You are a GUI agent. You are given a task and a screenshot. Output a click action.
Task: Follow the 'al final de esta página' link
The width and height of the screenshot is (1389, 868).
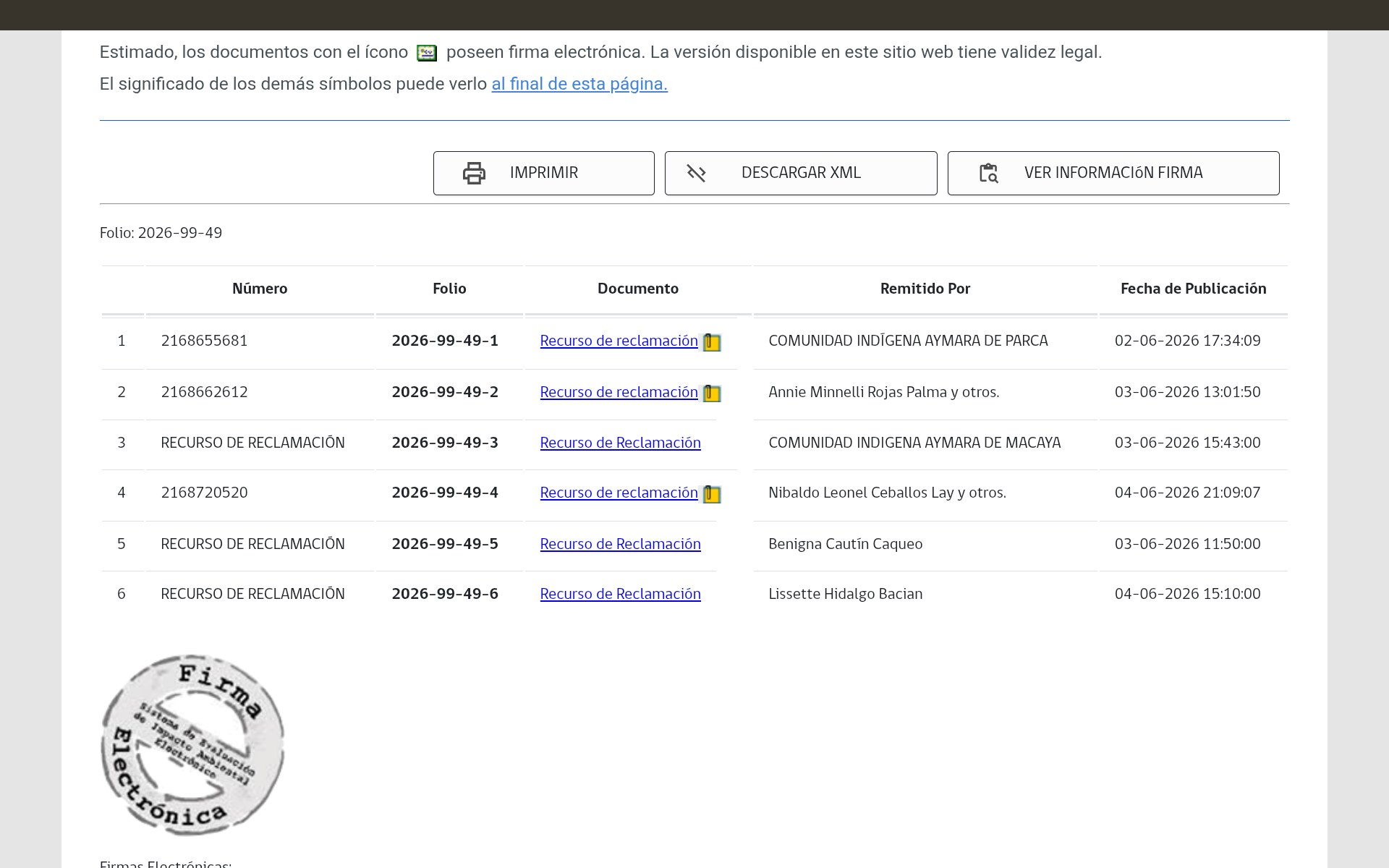579,84
